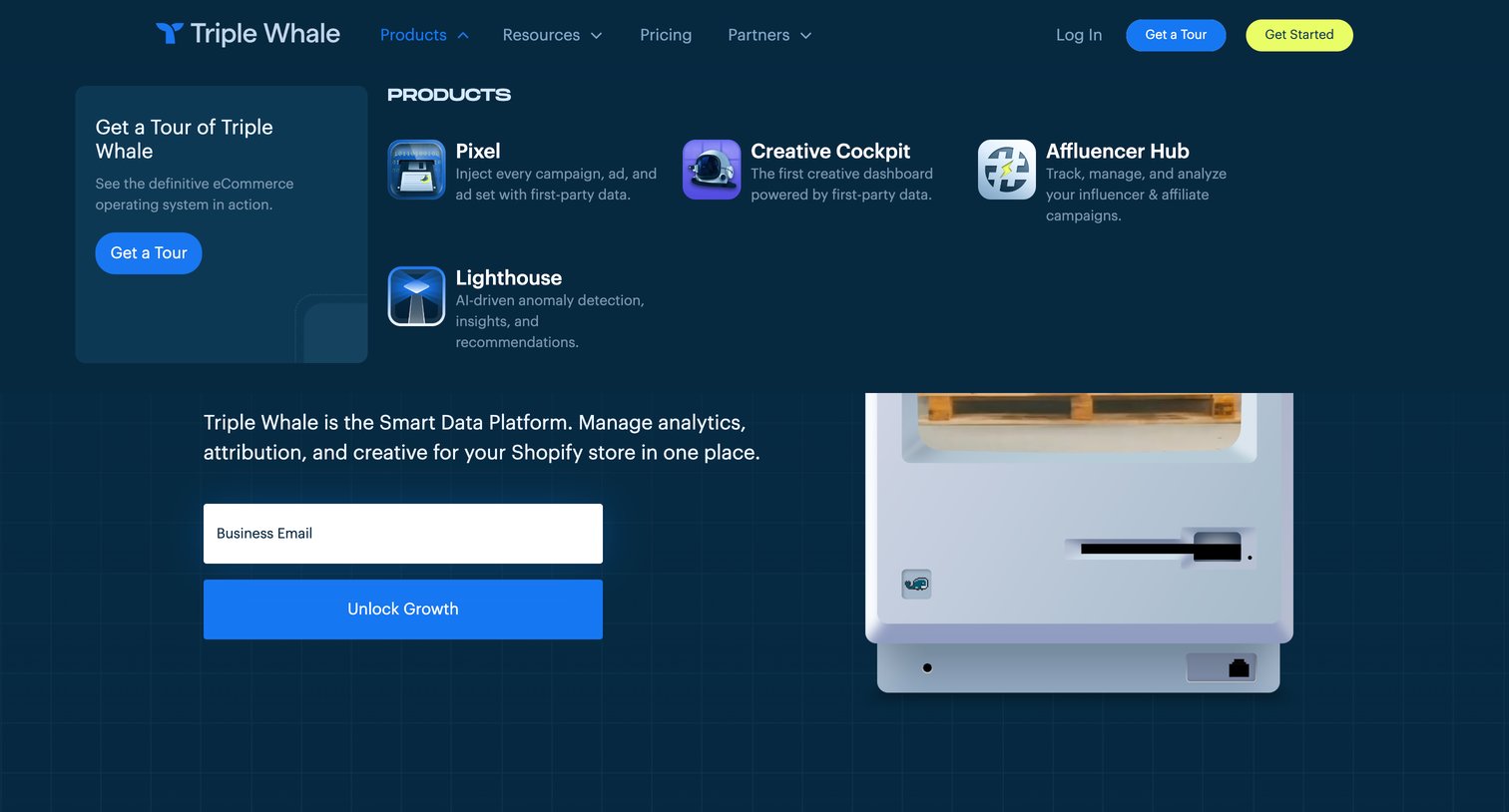This screenshot has width=1509, height=812.
Task: Select the Creative Cockpit astronaut icon
Action: [x=712, y=170]
